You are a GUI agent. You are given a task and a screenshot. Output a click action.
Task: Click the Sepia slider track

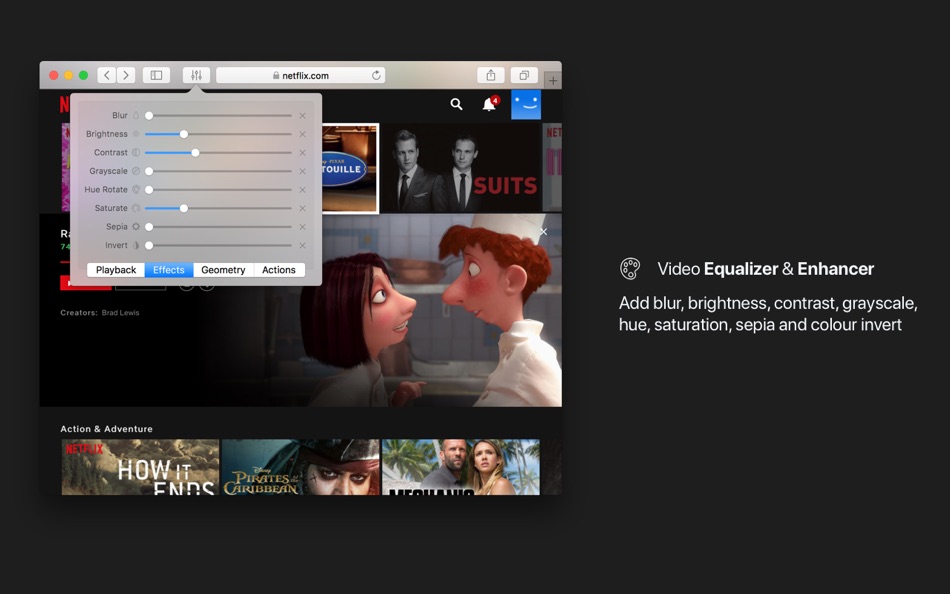click(219, 227)
